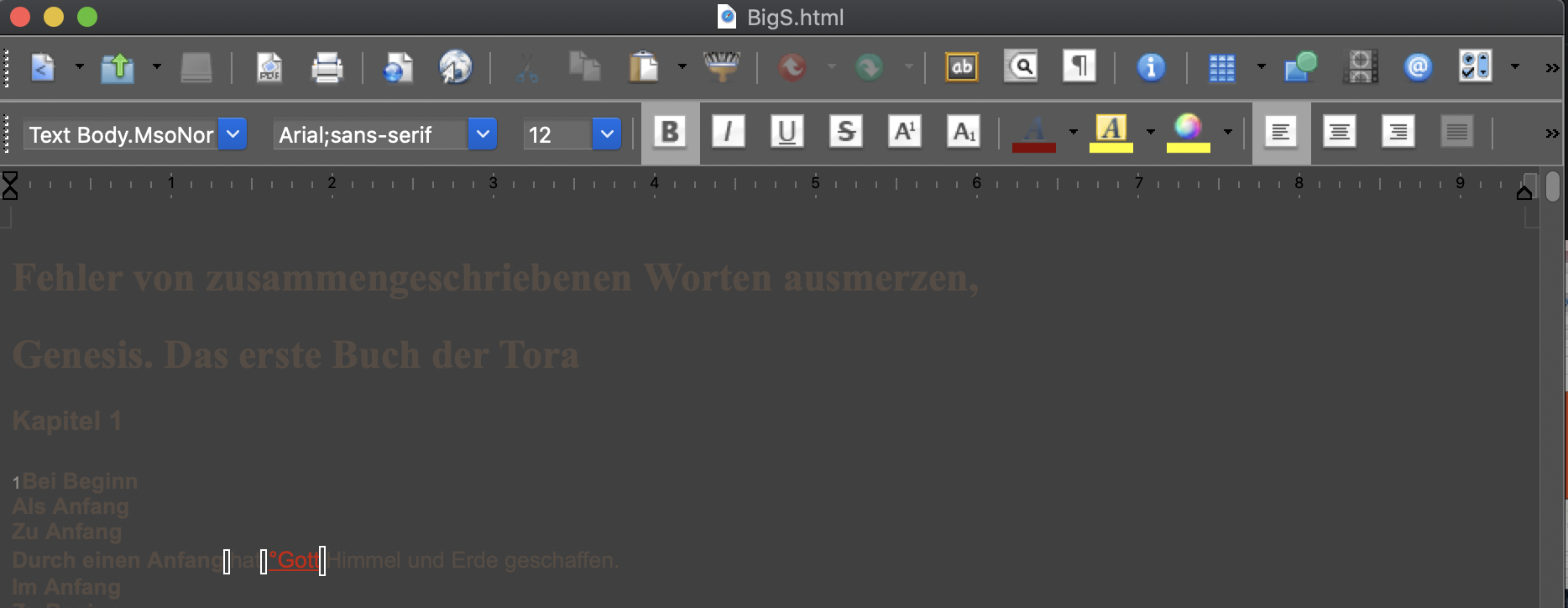Screen dimensions: 1568x608
Task: Select the align right button
Action: (1398, 133)
